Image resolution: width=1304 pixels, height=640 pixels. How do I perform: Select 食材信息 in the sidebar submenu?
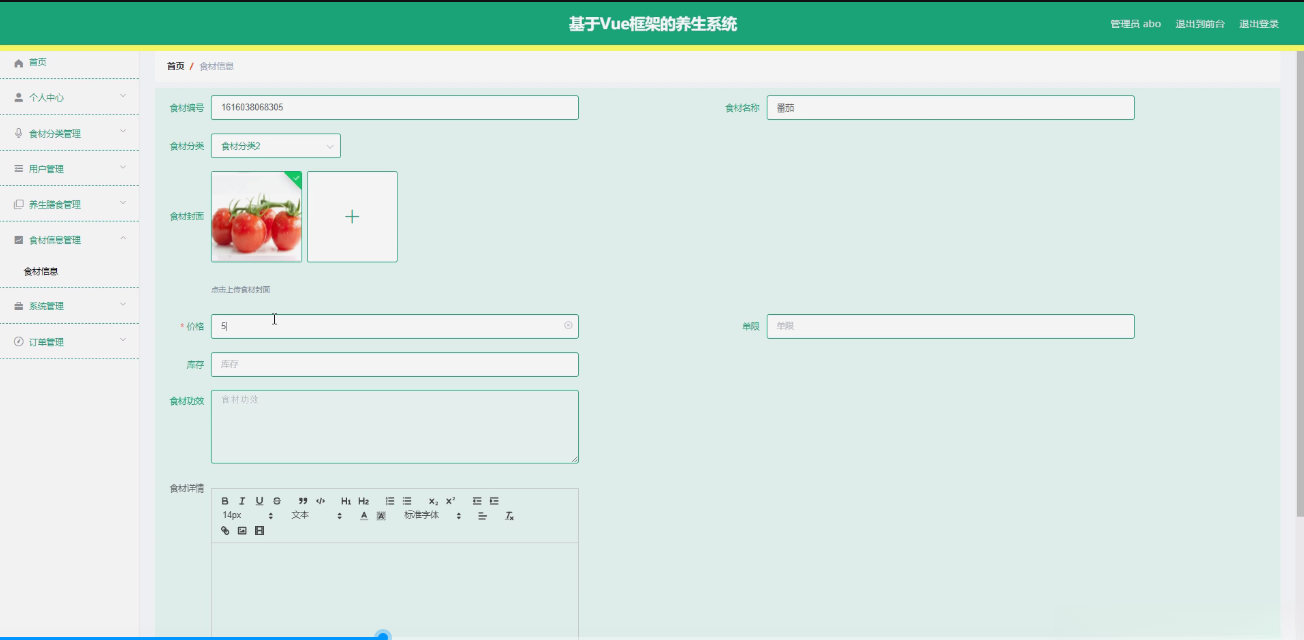(41, 270)
